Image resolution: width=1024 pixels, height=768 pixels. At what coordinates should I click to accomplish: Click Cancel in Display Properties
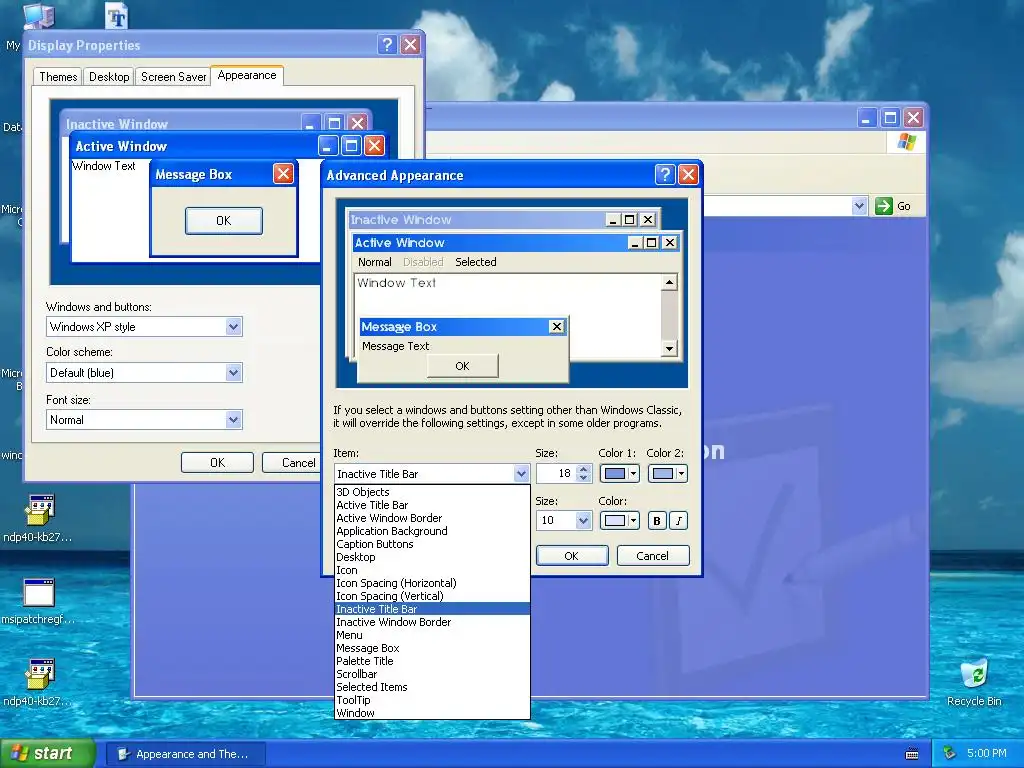tap(291, 462)
